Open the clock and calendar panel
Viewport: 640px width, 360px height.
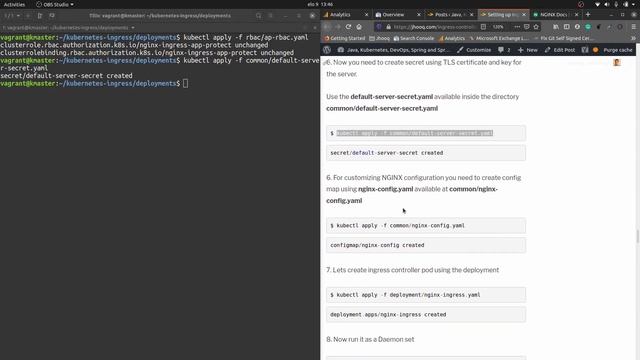320,4
